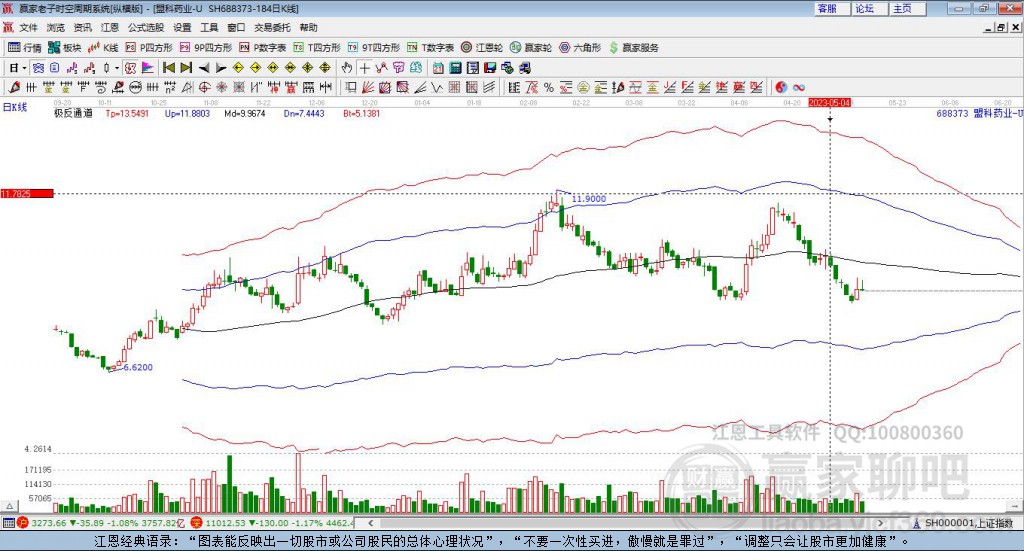This screenshot has width=1024, height=551.
Task: Click the 688373 盟科药业 stock label
Action: (979, 113)
